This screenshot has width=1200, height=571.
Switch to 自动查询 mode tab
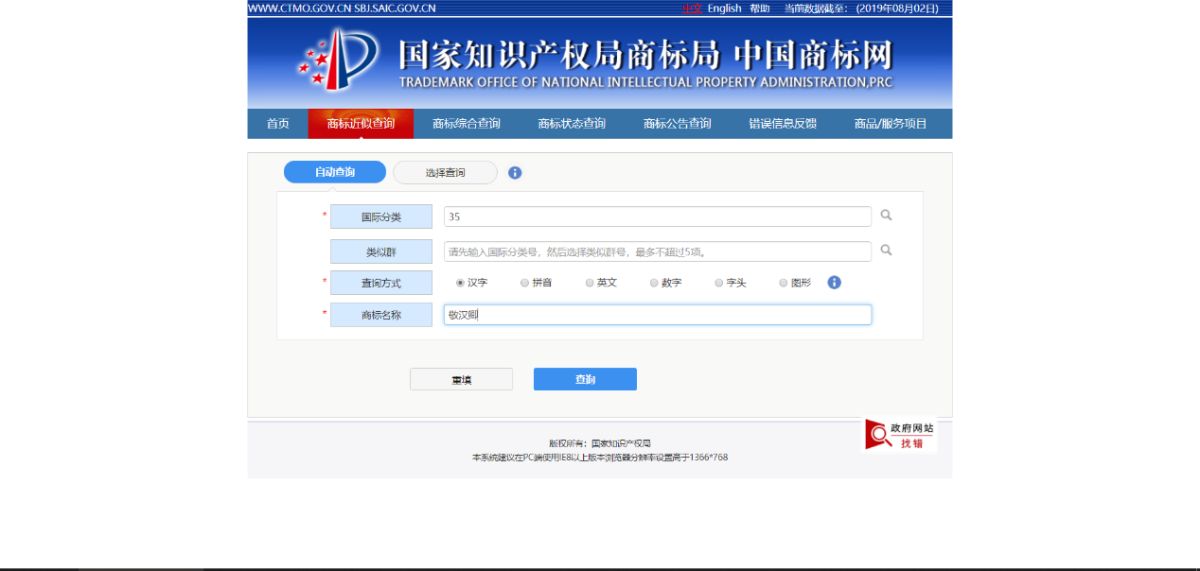(x=335, y=172)
